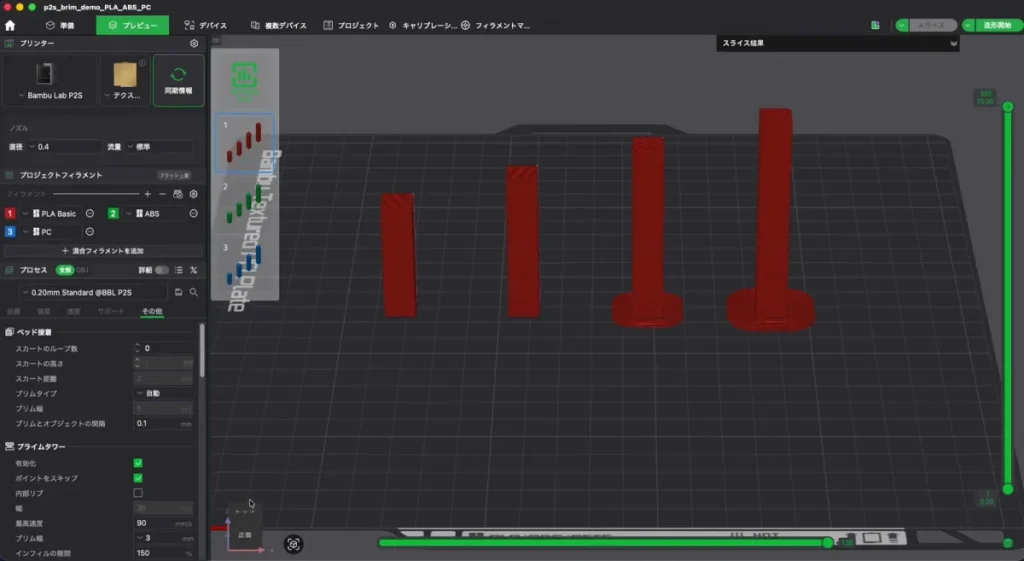Click the horizontal move slider handle
The image size is (1024, 561).
pyautogui.click(x=827, y=543)
